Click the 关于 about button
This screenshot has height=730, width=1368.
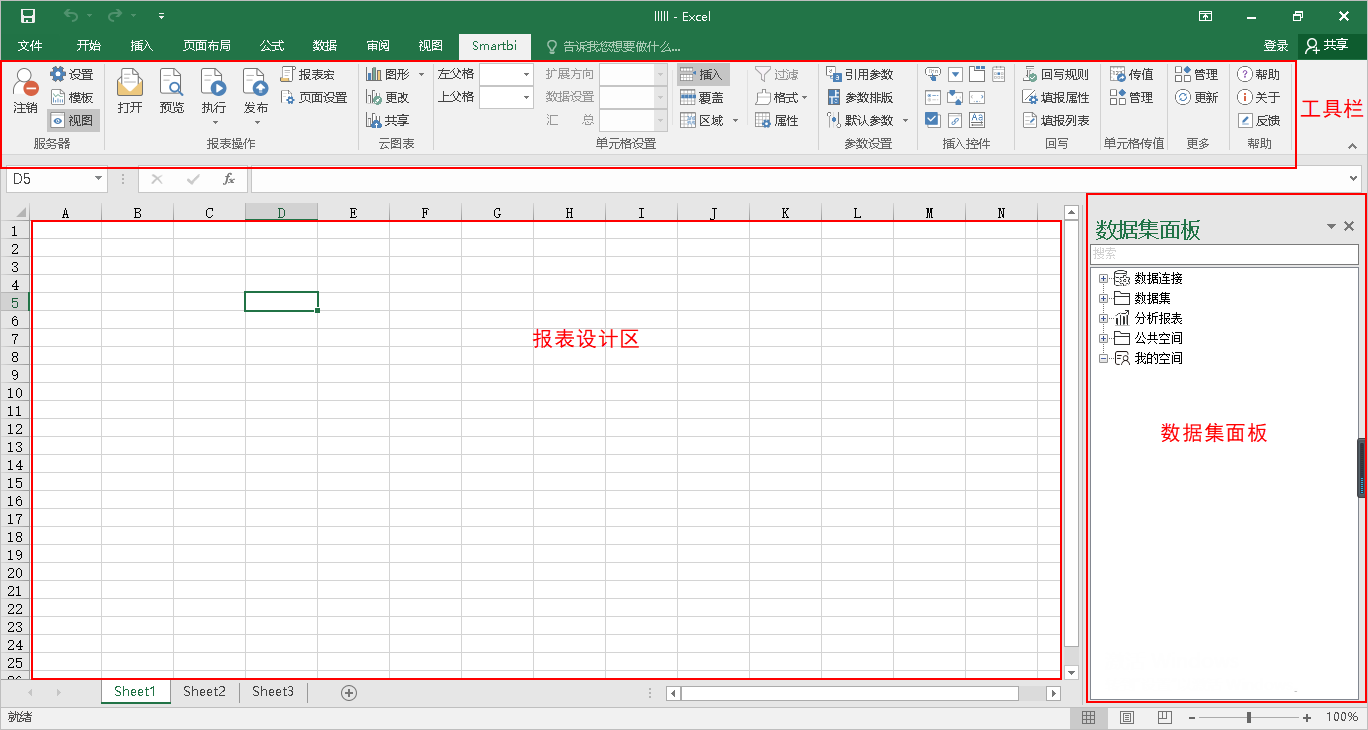(1259, 97)
